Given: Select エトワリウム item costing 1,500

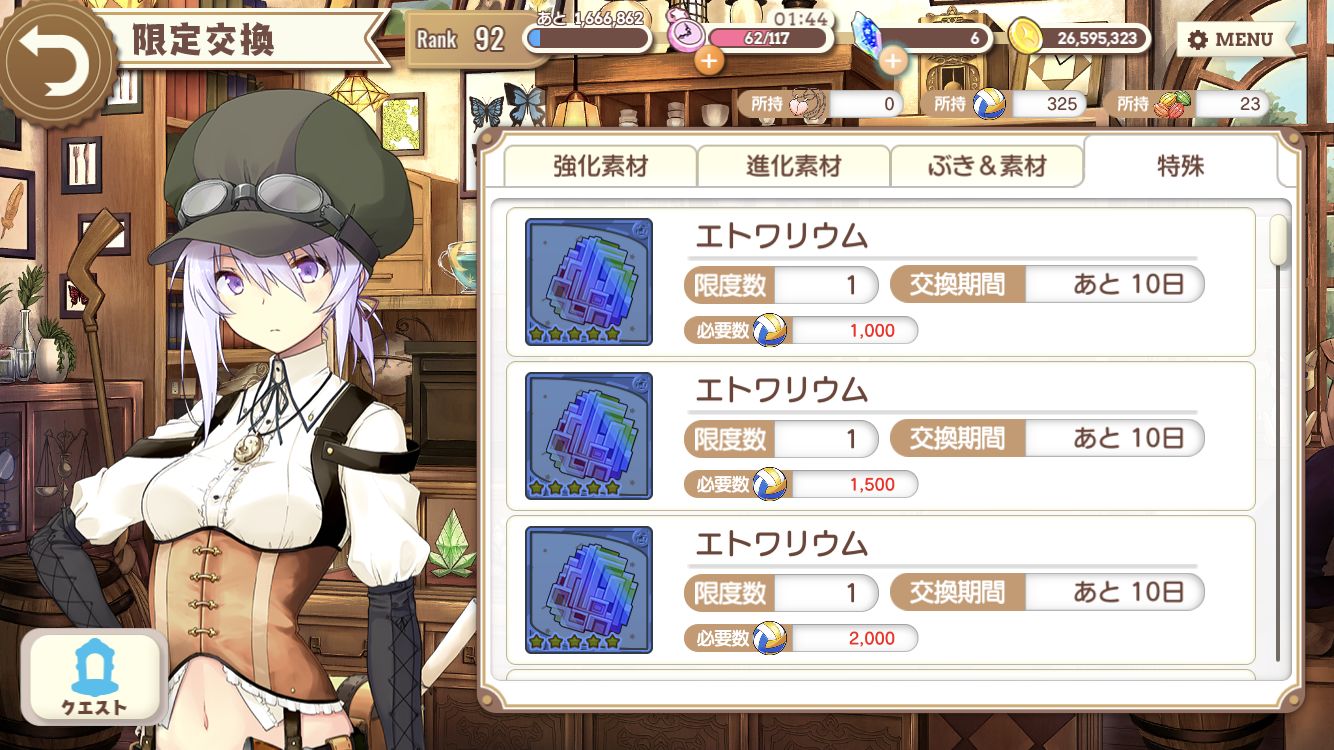Looking at the screenshot, I should (880, 436).
